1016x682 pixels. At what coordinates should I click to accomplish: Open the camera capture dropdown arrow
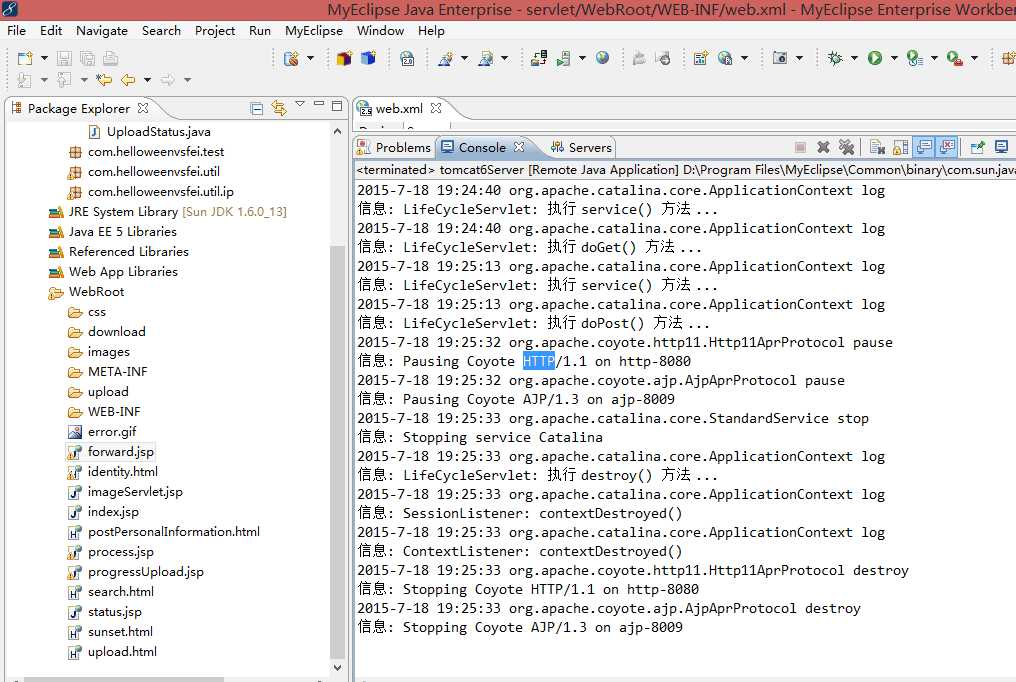[799, 58]
